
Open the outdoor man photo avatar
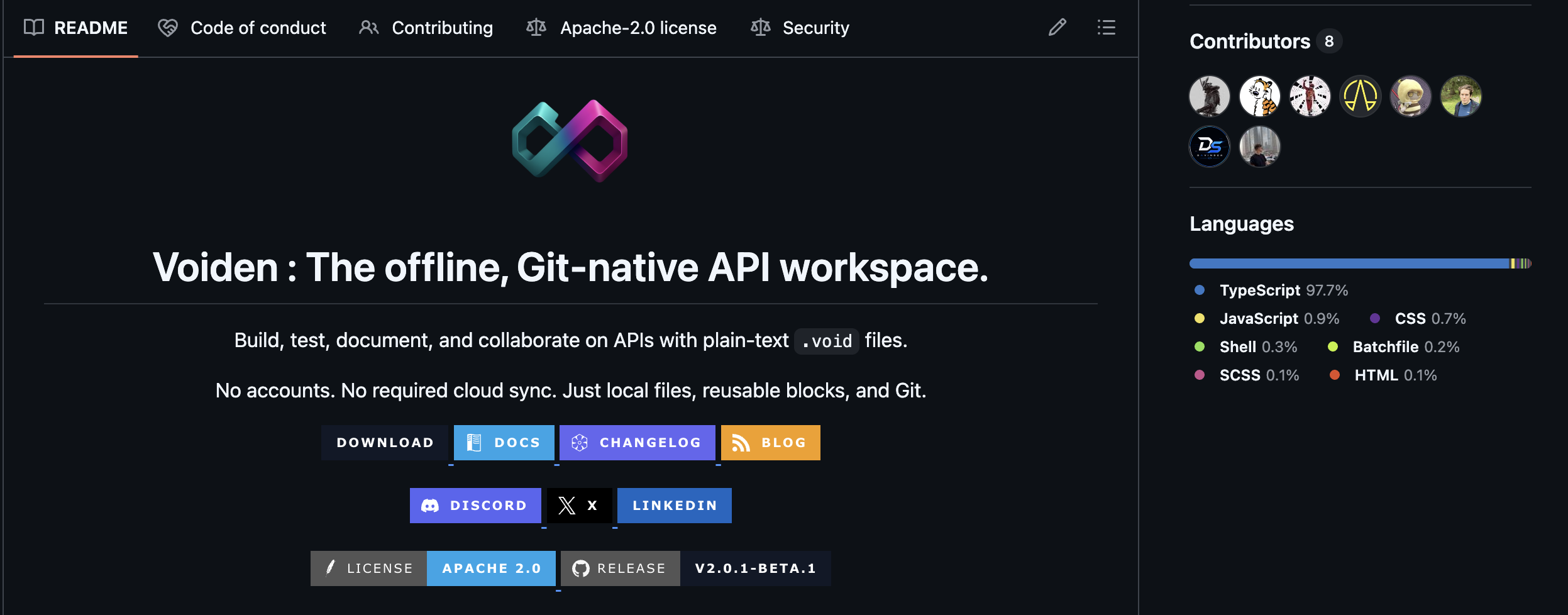pyautogui.click(x=1461, y=96)
